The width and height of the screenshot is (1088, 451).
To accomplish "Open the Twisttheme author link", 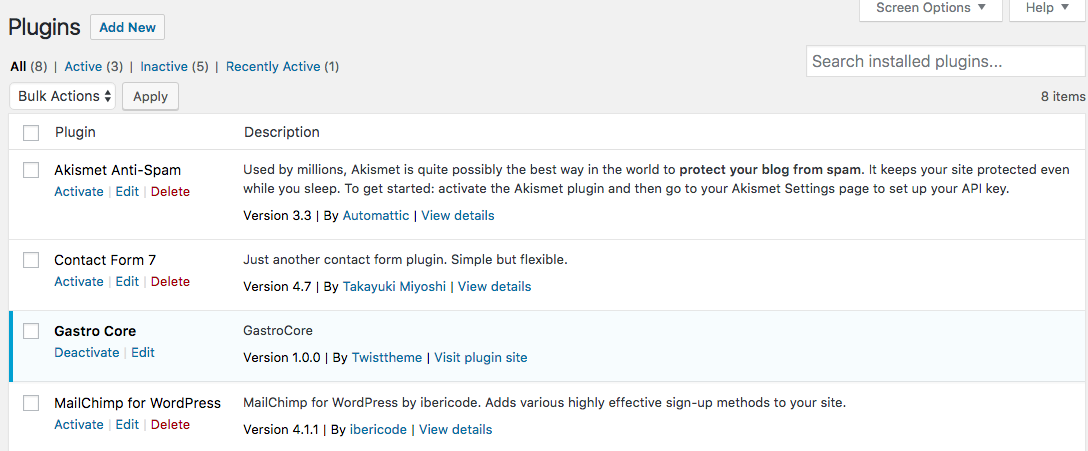I will point(386,358).
